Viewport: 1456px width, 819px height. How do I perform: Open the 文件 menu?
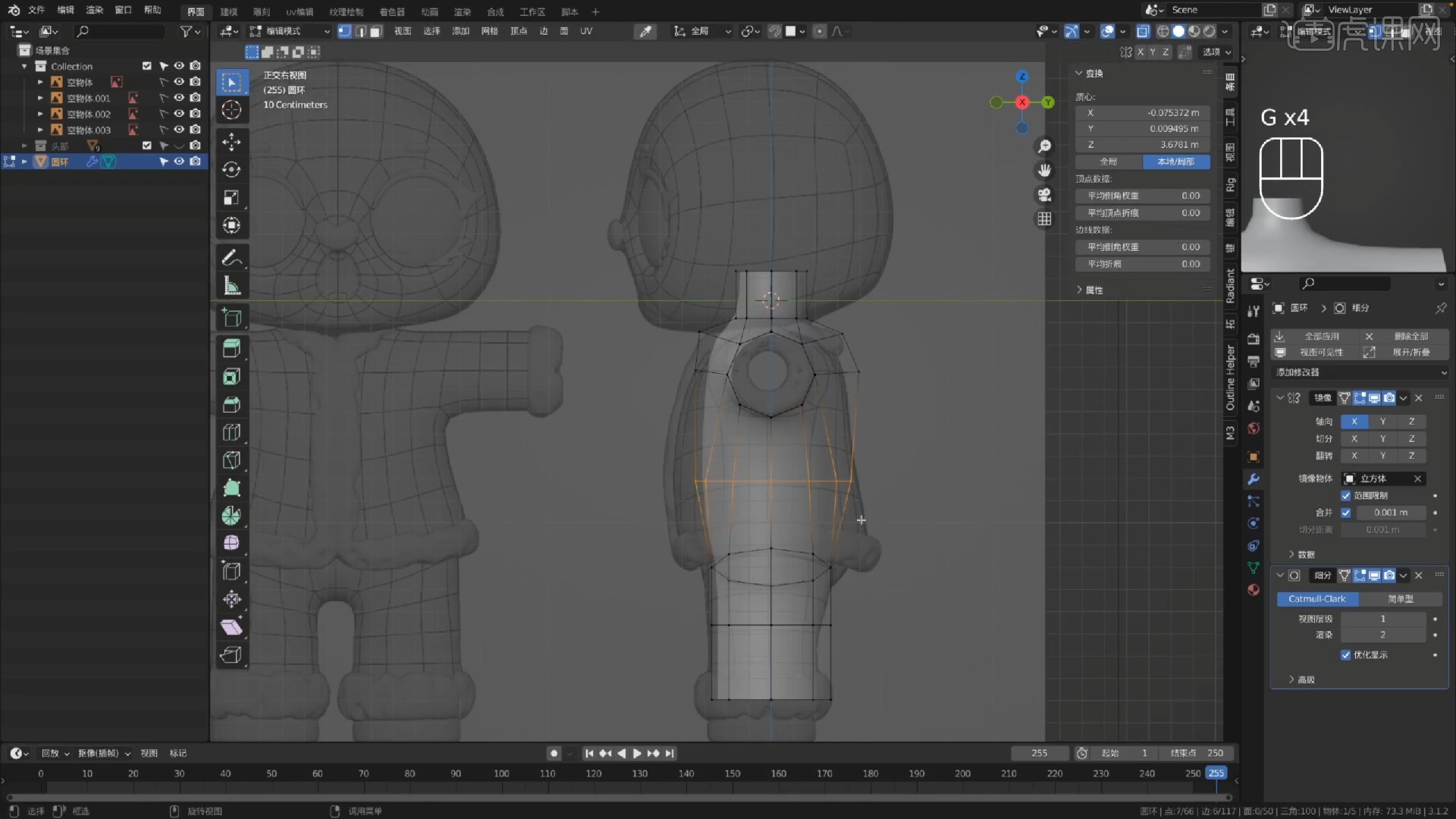(x=36, y=11)
